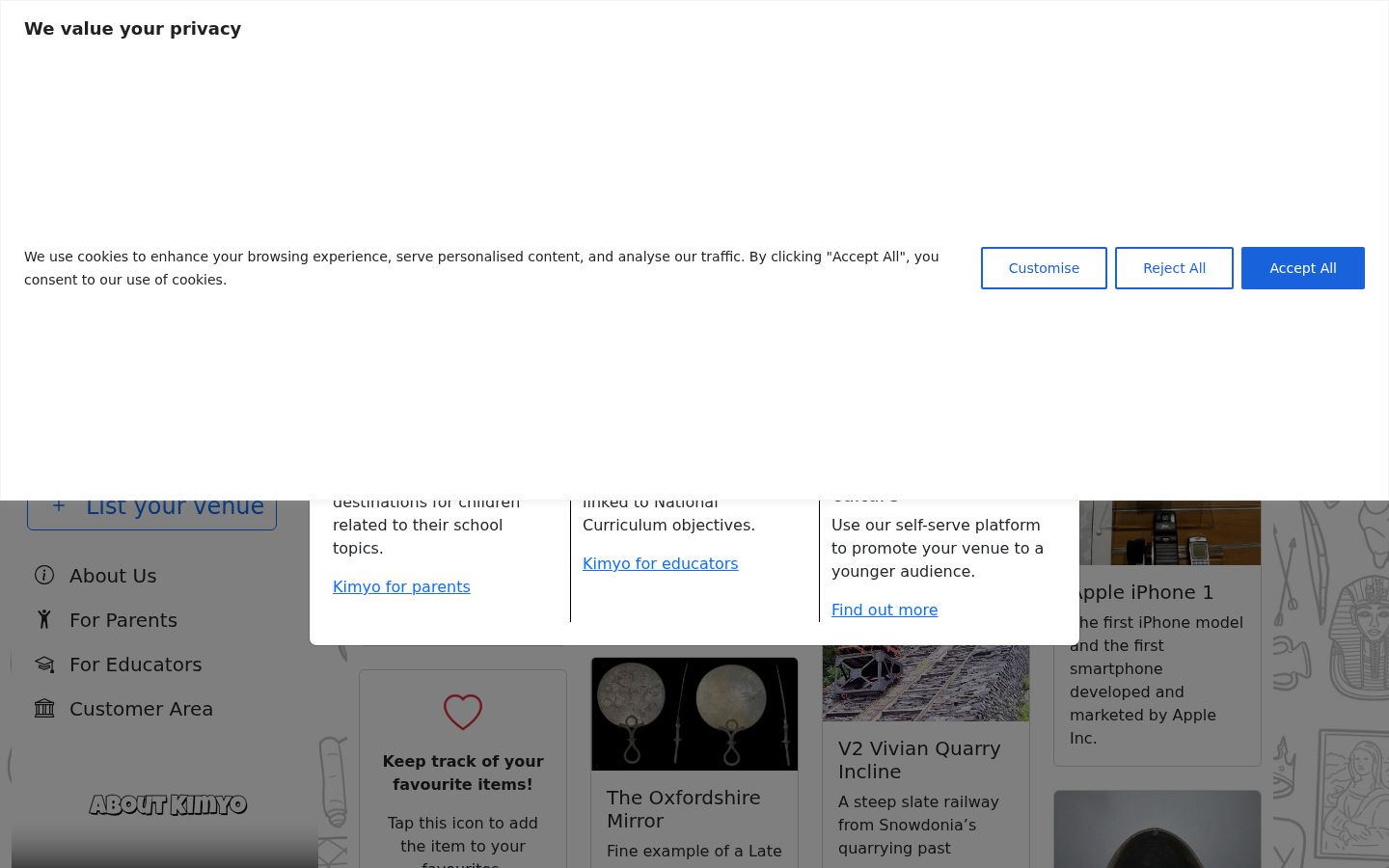Screen dimensions: 1389x868
Task: Open the Oxfordshire Mirror photo
Action: coord(694,715)
